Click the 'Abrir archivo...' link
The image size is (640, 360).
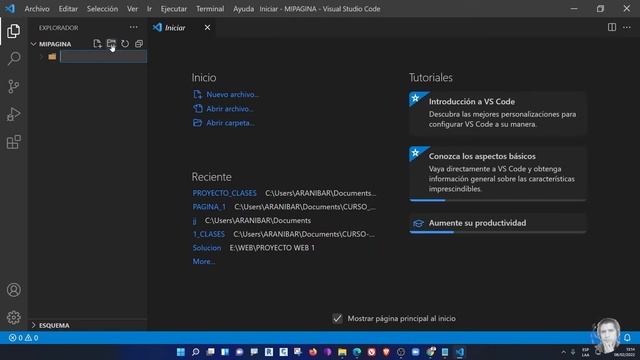(229, 109)
